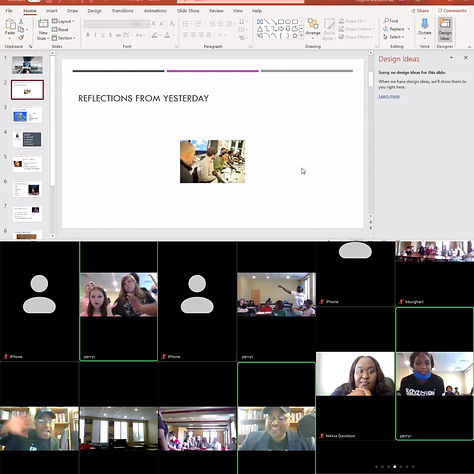The width and height of the screenshot is (474, 474).
Task: Close the Design Ideas pane
Action: click(466, 58)
